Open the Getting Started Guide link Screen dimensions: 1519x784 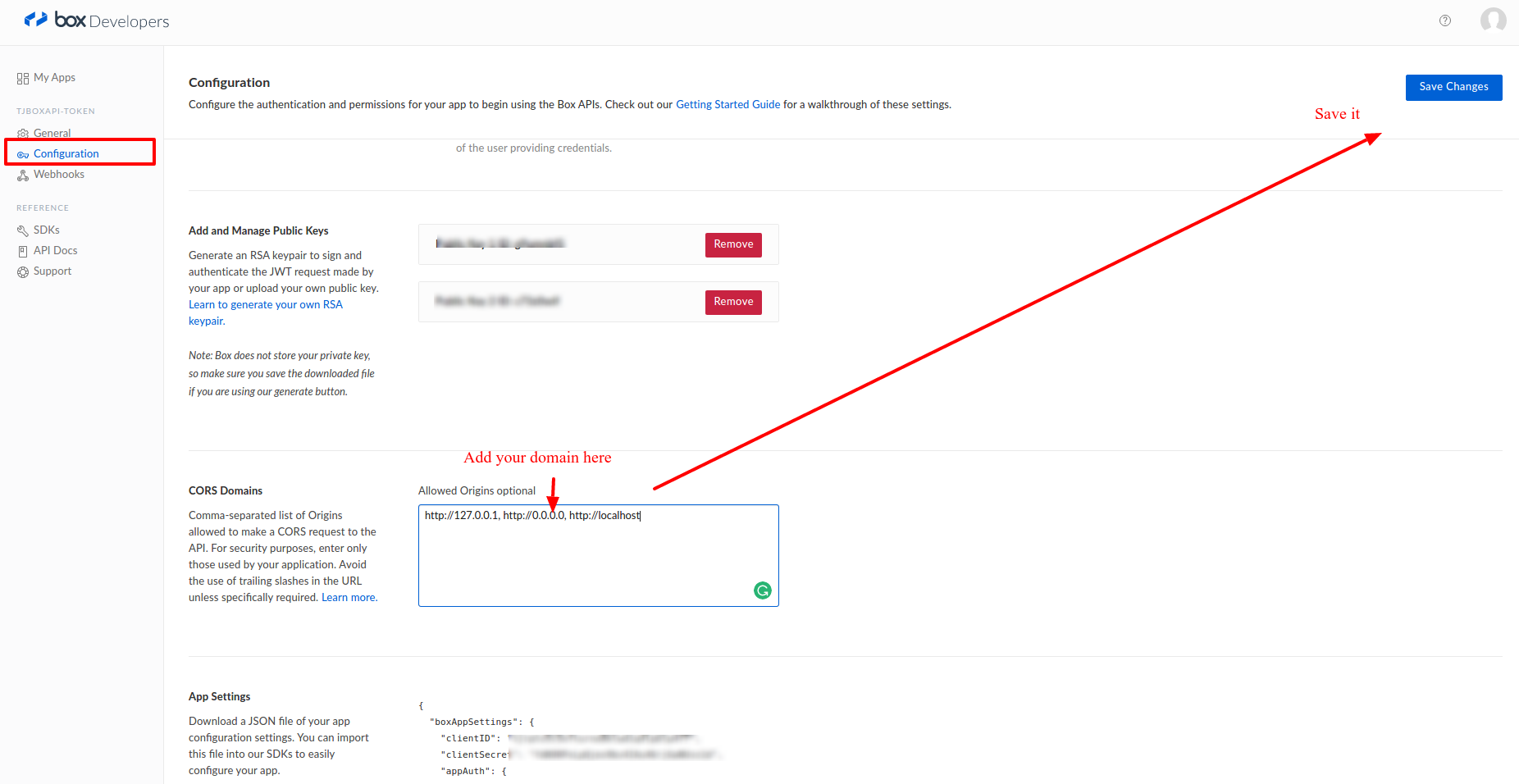[728, 105]
